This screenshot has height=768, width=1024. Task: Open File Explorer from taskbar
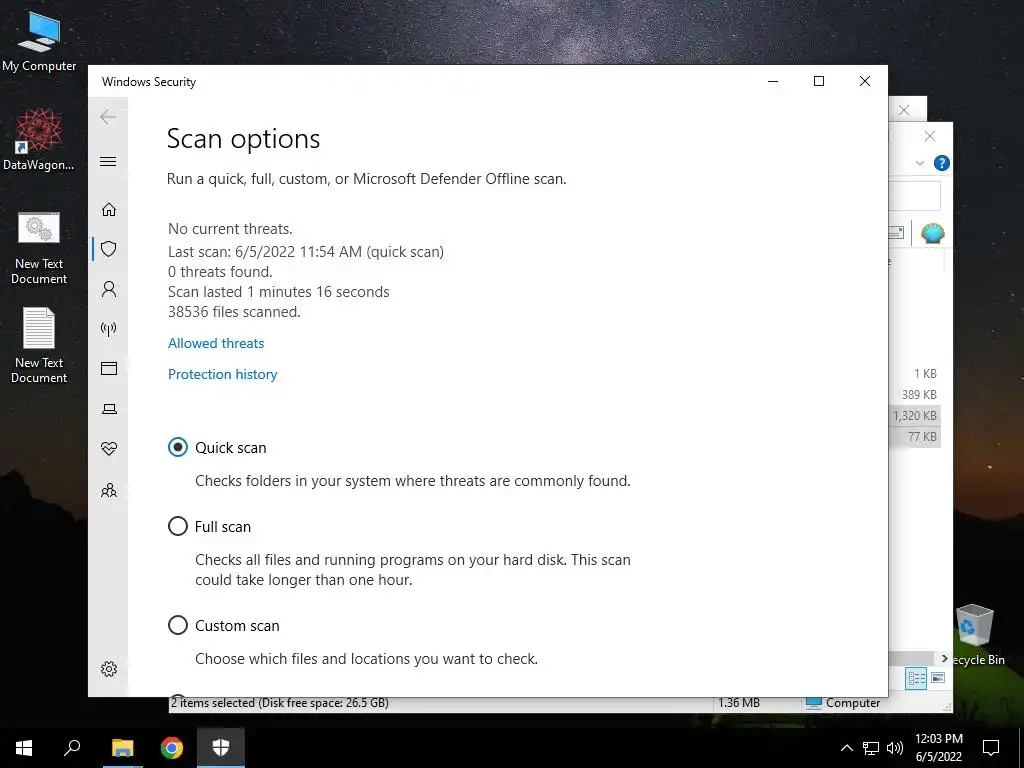coord(122,748)
